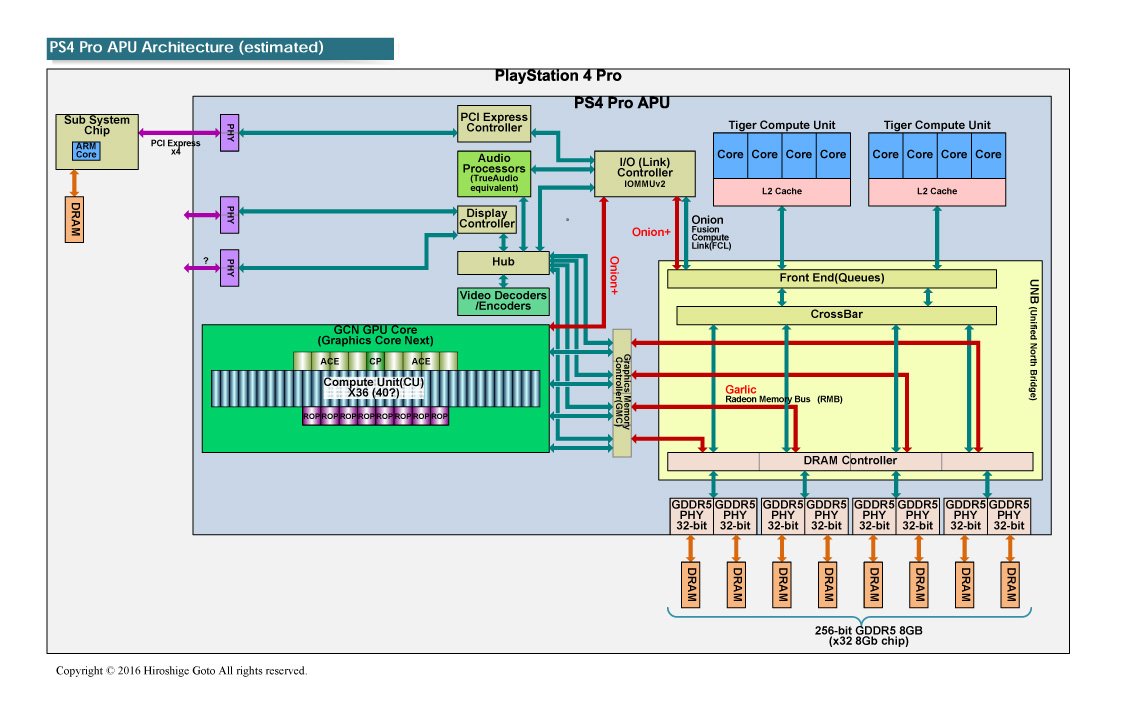The image size is (1122, 723).
Task: Click the "Hub" block
Action: tap(503, 263)
